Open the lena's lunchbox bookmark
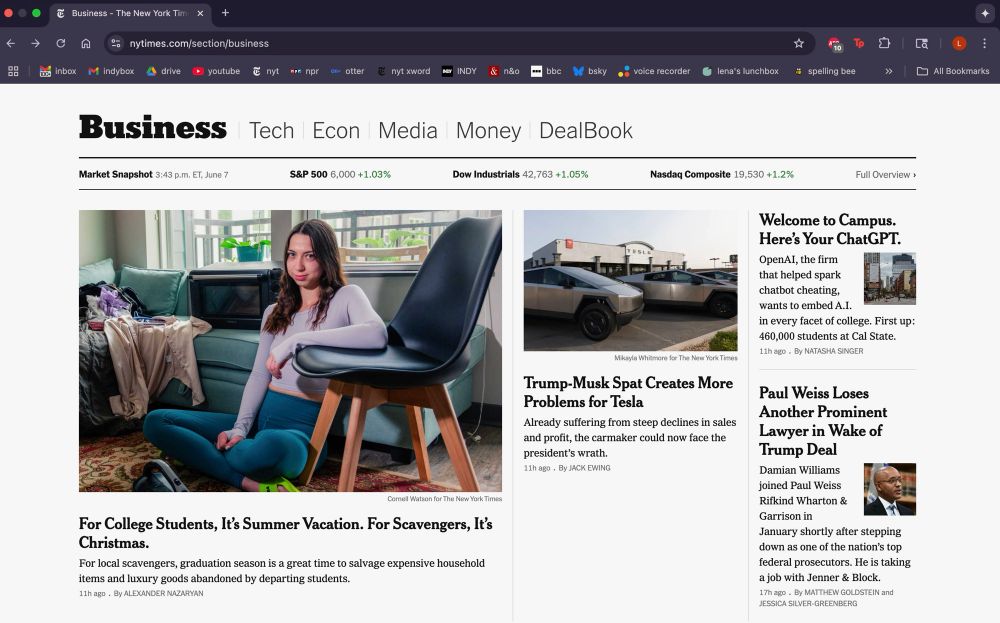This screenshot has height=623, width=1000. tap(740, 71)
